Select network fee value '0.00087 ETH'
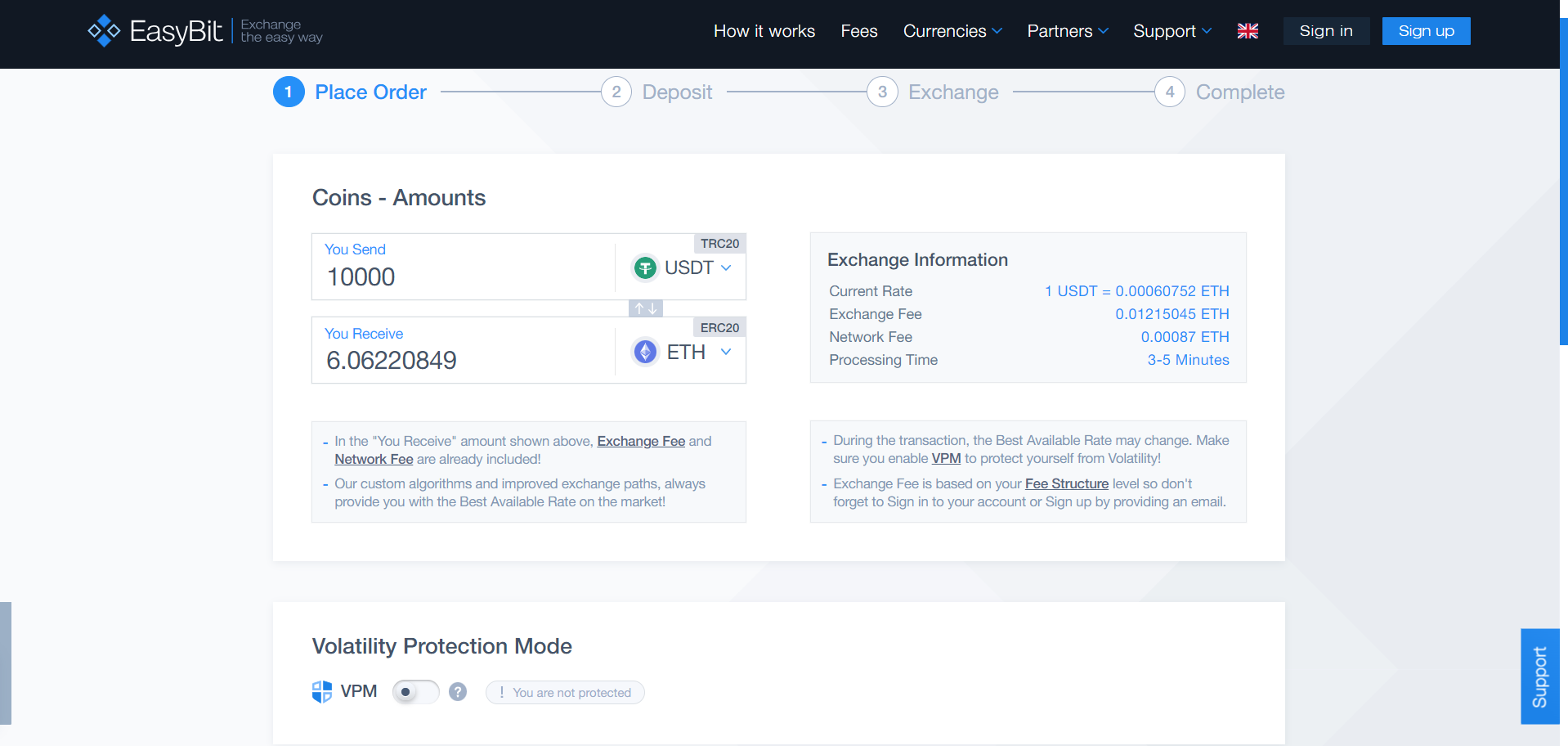The height and width of the screenshot is (746, 1568). 1185,337
